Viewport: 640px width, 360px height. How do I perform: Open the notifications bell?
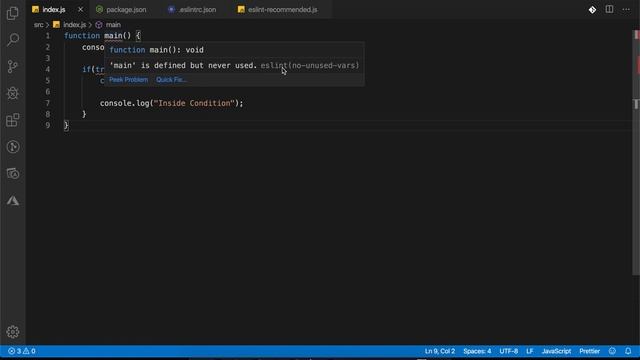tap(628, 351)
